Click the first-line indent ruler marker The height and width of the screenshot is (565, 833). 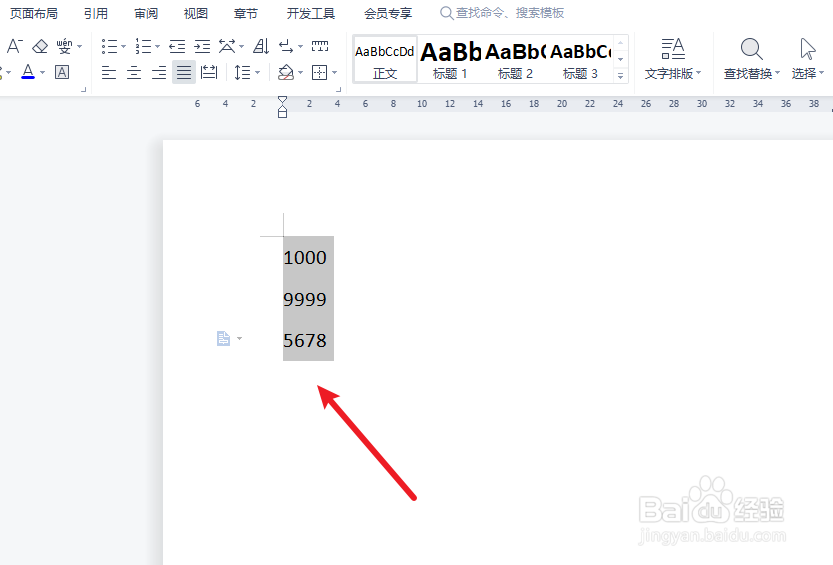pos(282,100)
